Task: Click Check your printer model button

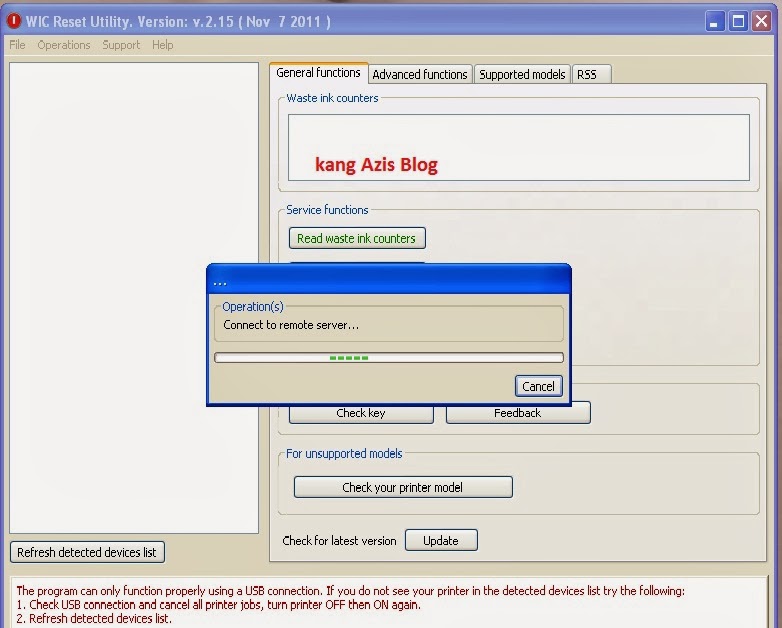Action: point(403,487)
